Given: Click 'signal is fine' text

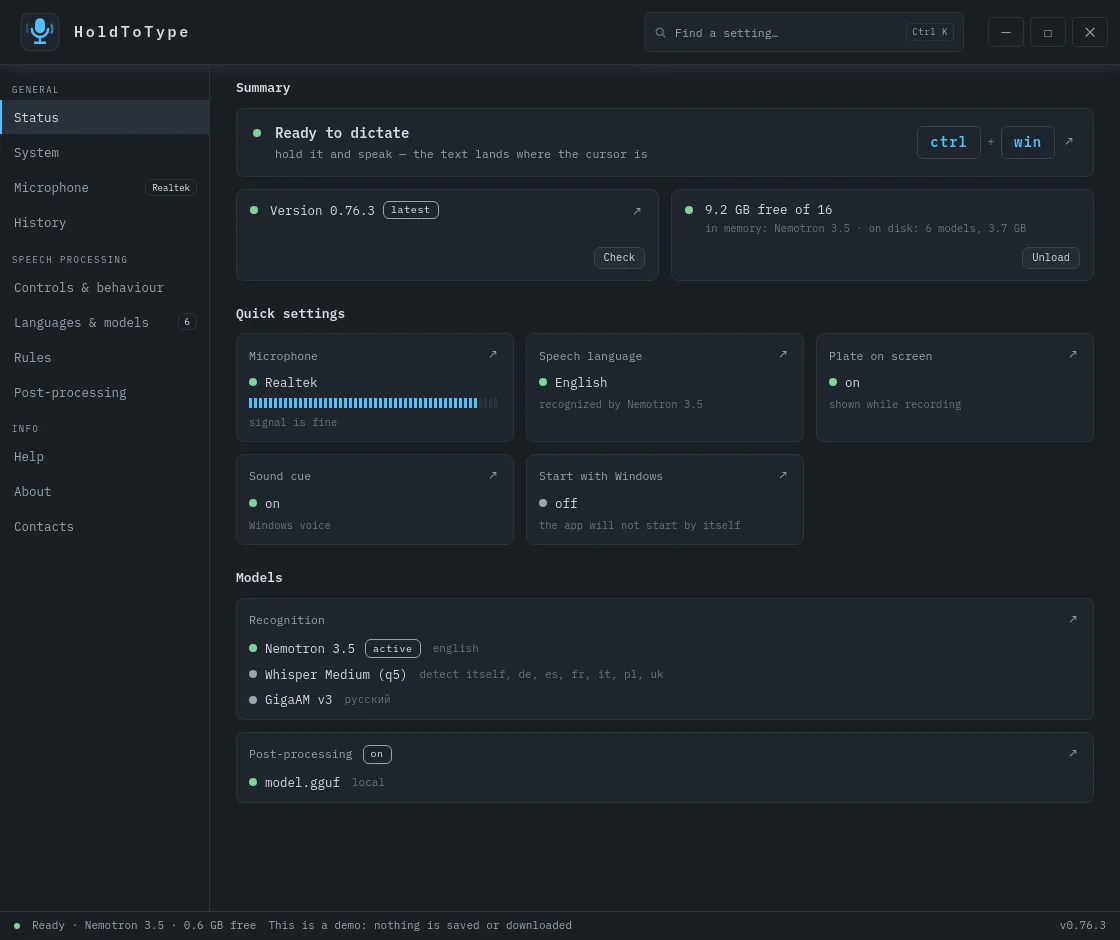Looking at the screenshot, I should click(293, 423).
